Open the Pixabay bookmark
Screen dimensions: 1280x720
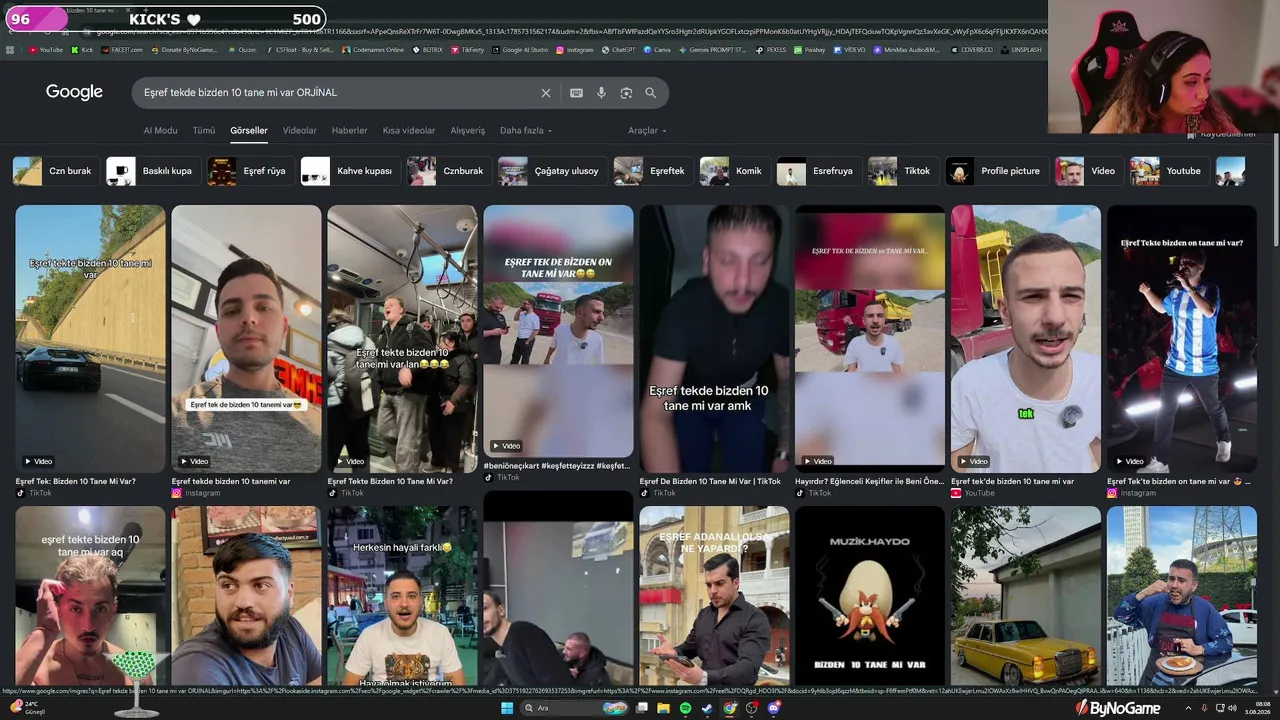pos(809,49)
